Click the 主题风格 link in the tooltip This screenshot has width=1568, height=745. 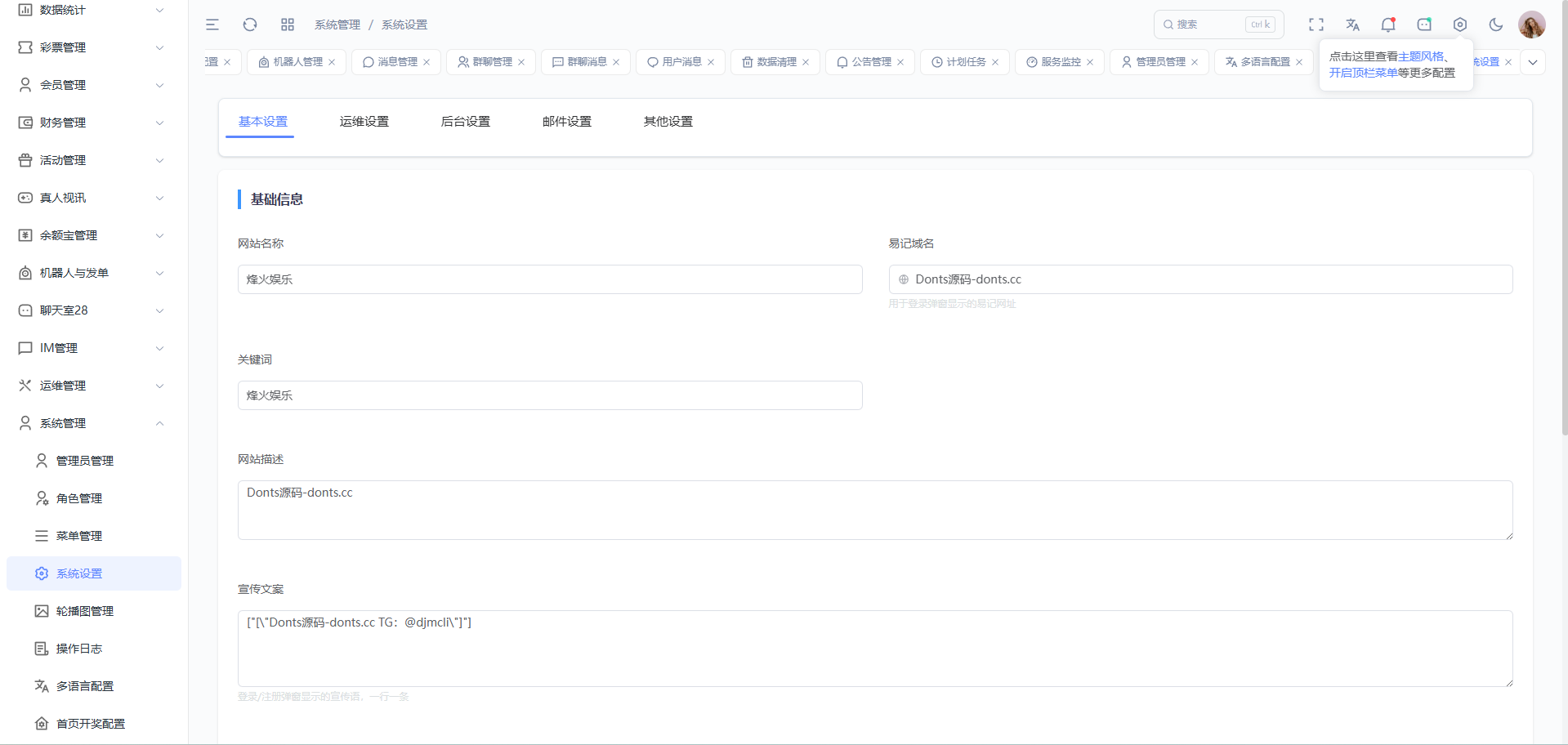coord(1421,56)
